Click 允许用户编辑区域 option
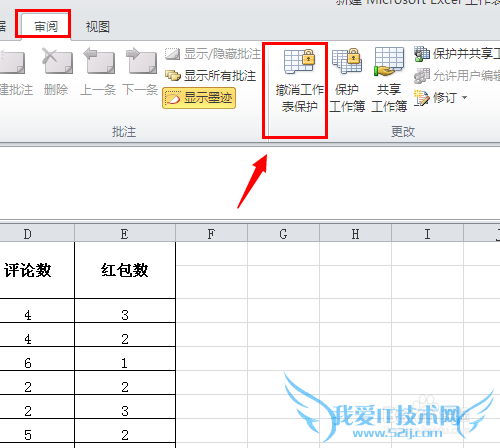Viewport: 500px width, 448px height. point(457,76)
